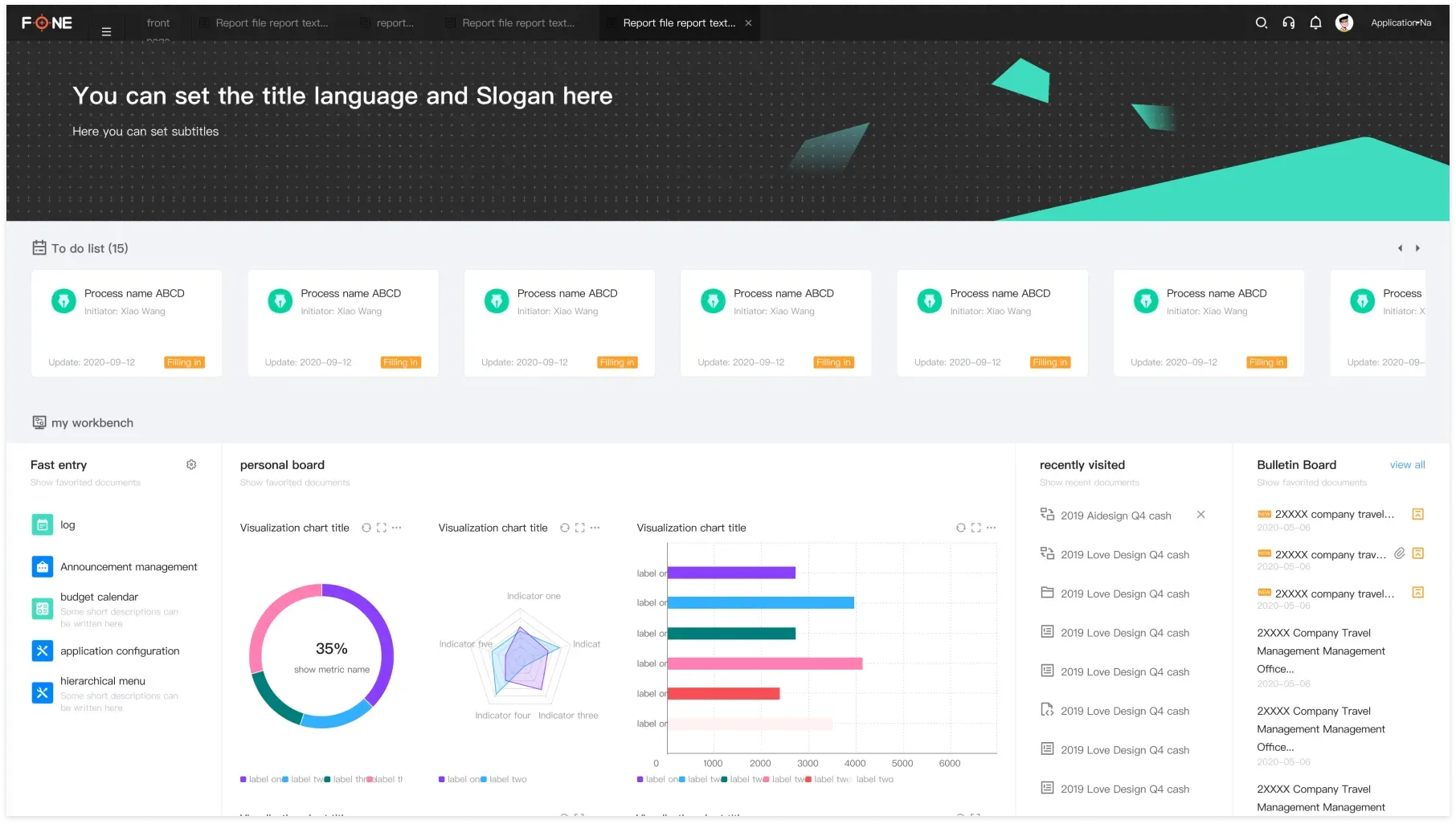Close the active Report file tab
The image size is (1456, 824).
pos(748,23)
